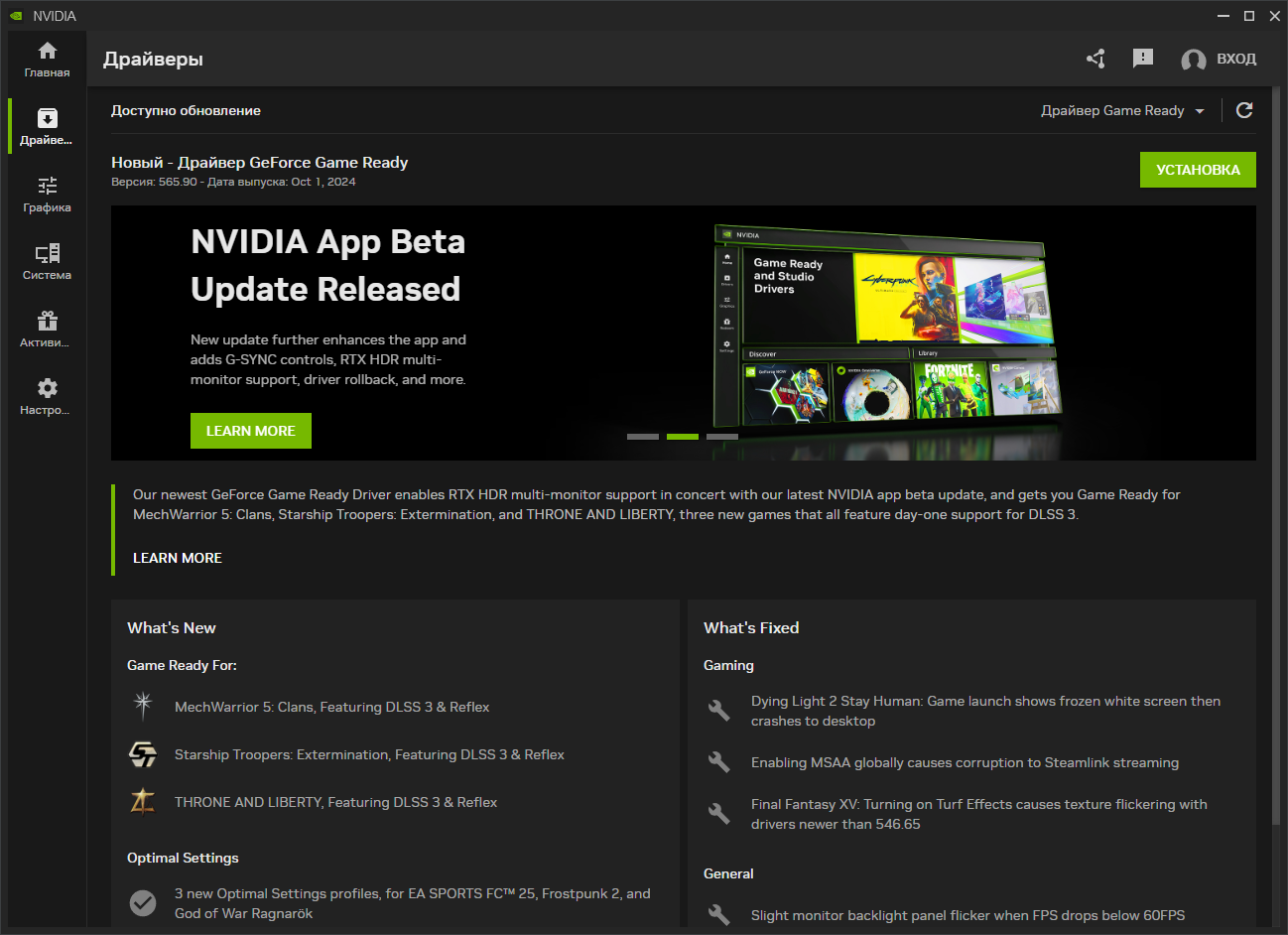
Task: Select MechWarrior 5: Clans, Featuring DLSS 3 text
Action: tap(332, 707)
